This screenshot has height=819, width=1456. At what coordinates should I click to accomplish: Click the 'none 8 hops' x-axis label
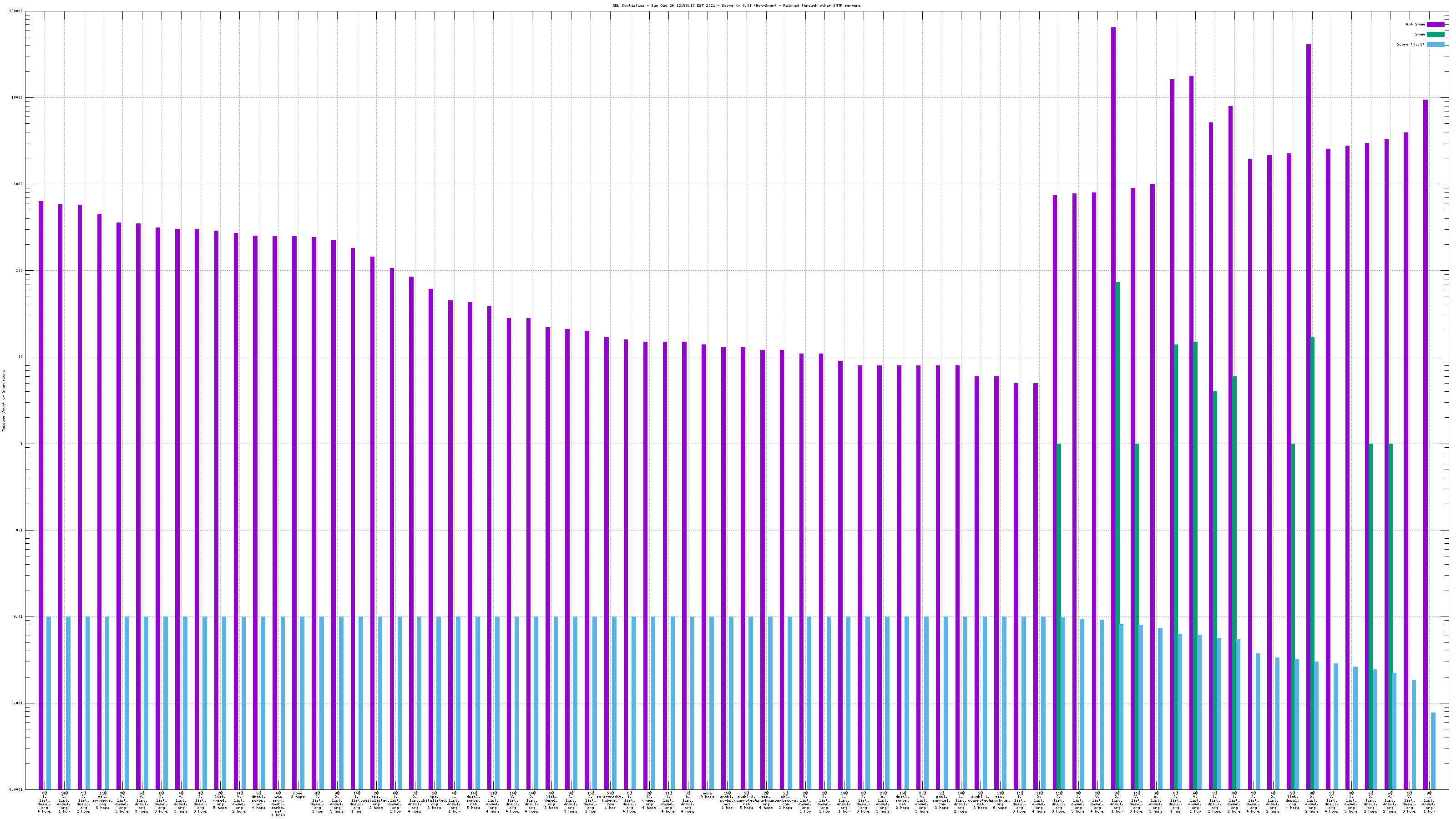298,795
